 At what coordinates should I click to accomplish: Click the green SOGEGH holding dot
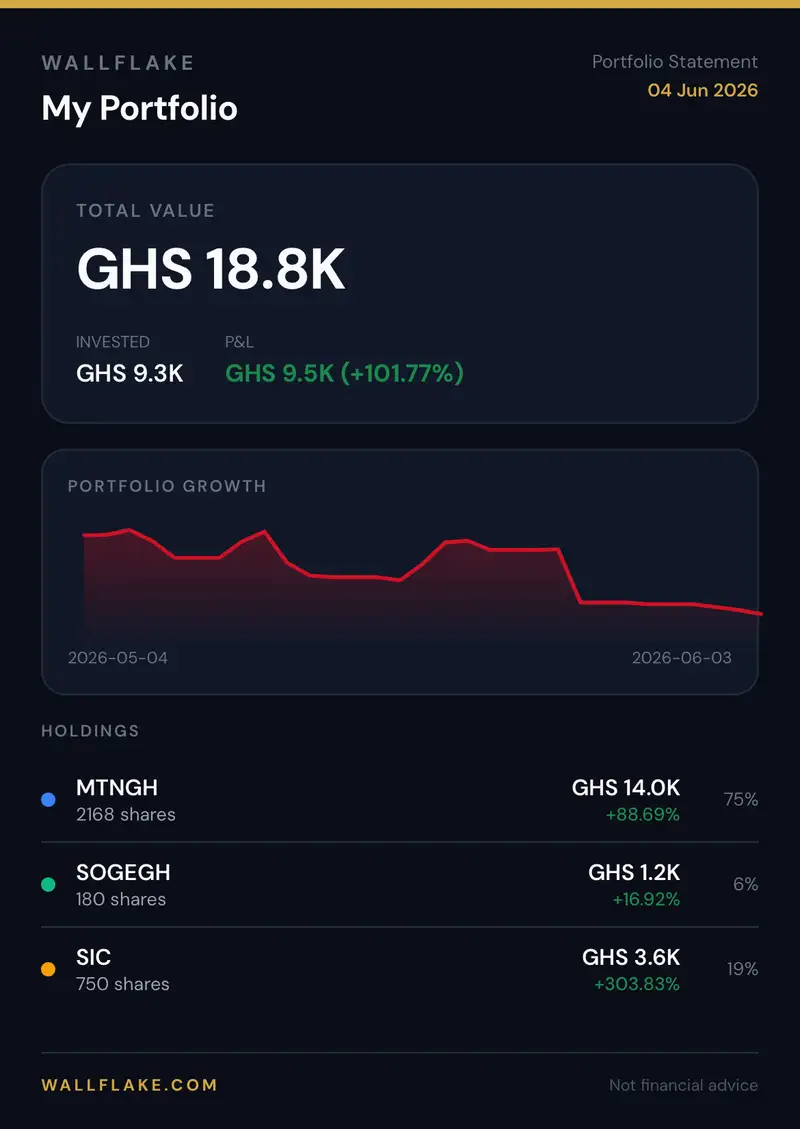coord(48,885)
